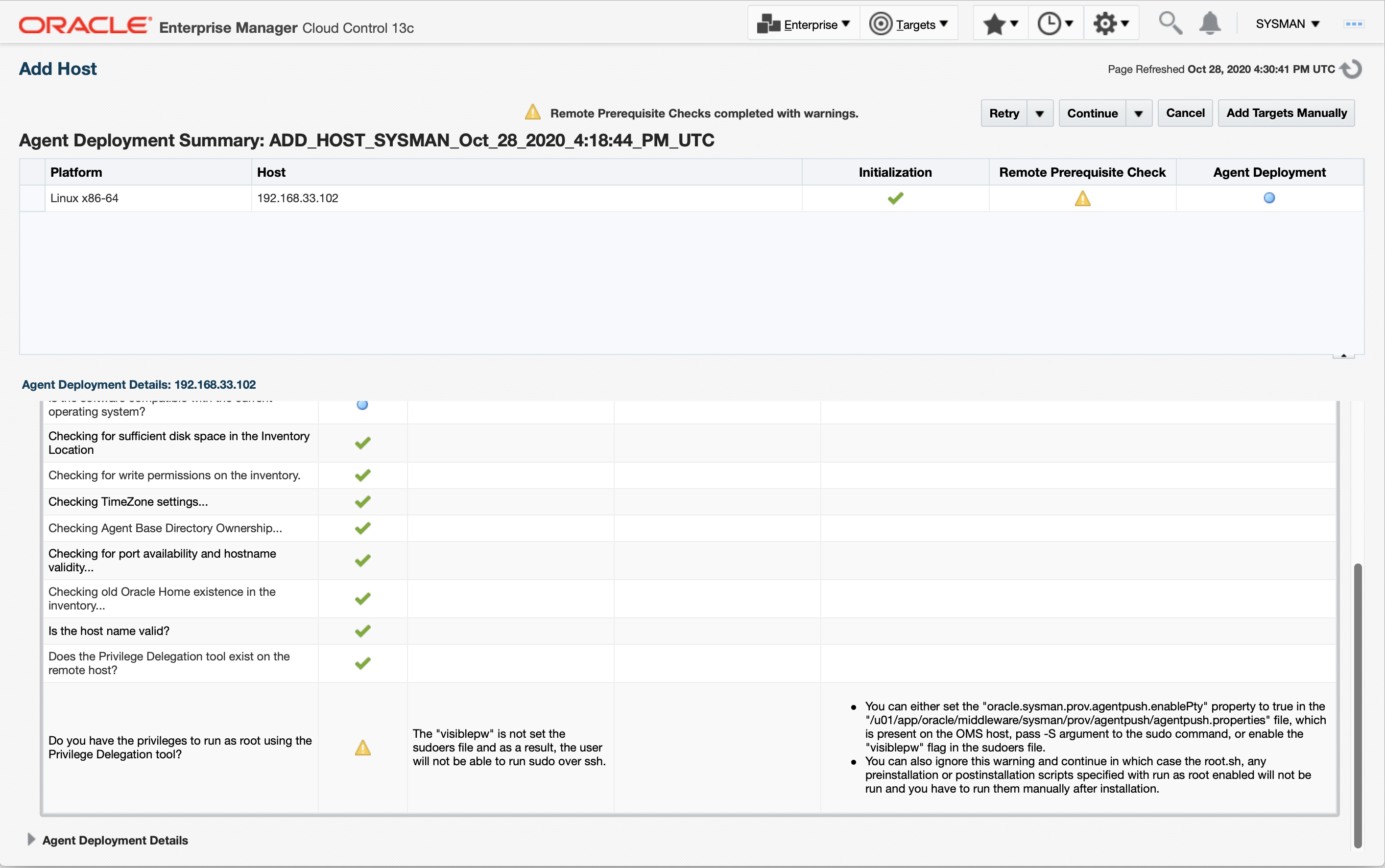Image resolution: width=1385 pixels, height=868 pixels.
Task: Click the Continue button
Action: click(x=1092, y=113)
